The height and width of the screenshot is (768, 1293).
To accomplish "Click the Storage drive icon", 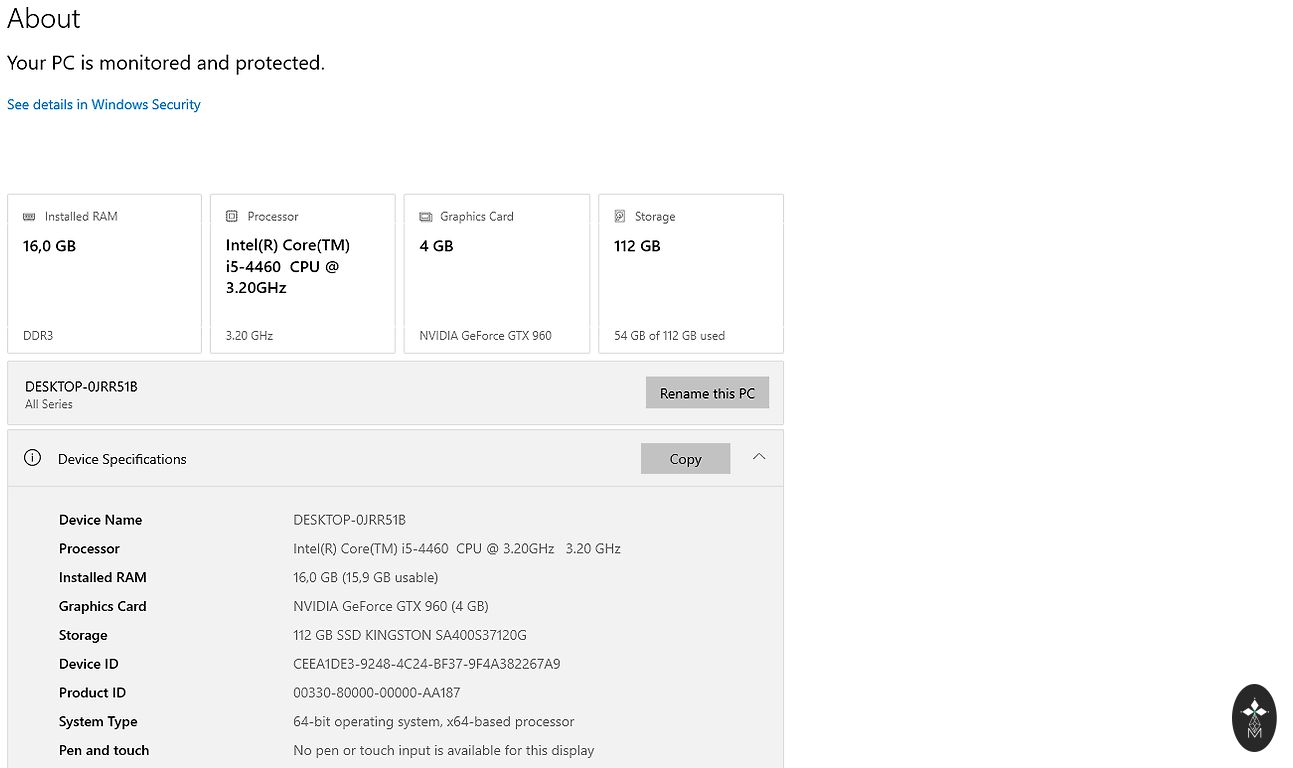I will [x=620, y=216].
